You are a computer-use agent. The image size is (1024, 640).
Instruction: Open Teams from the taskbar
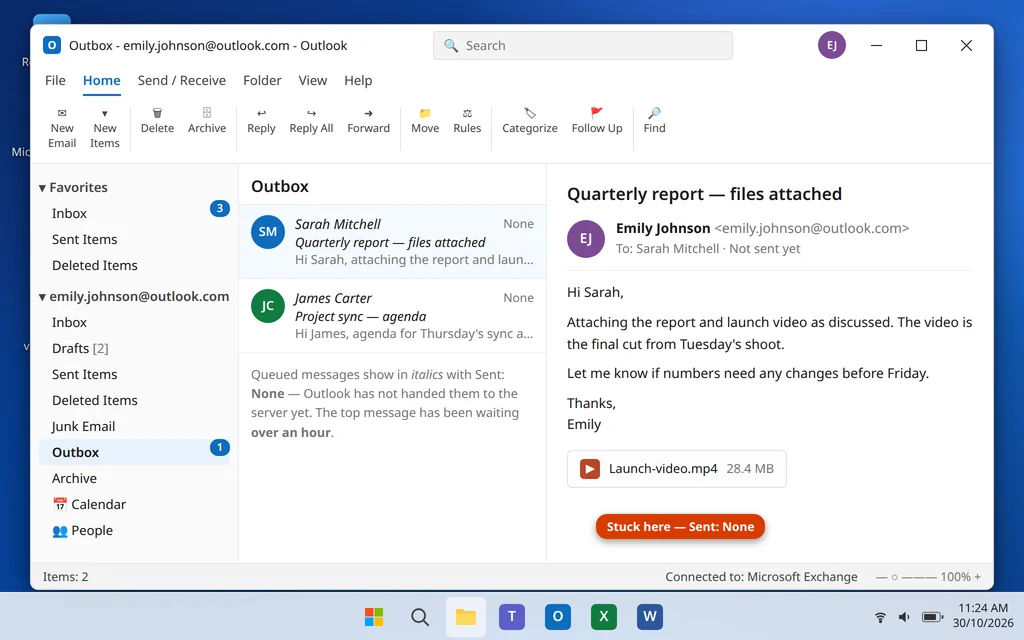pos(512,617)
